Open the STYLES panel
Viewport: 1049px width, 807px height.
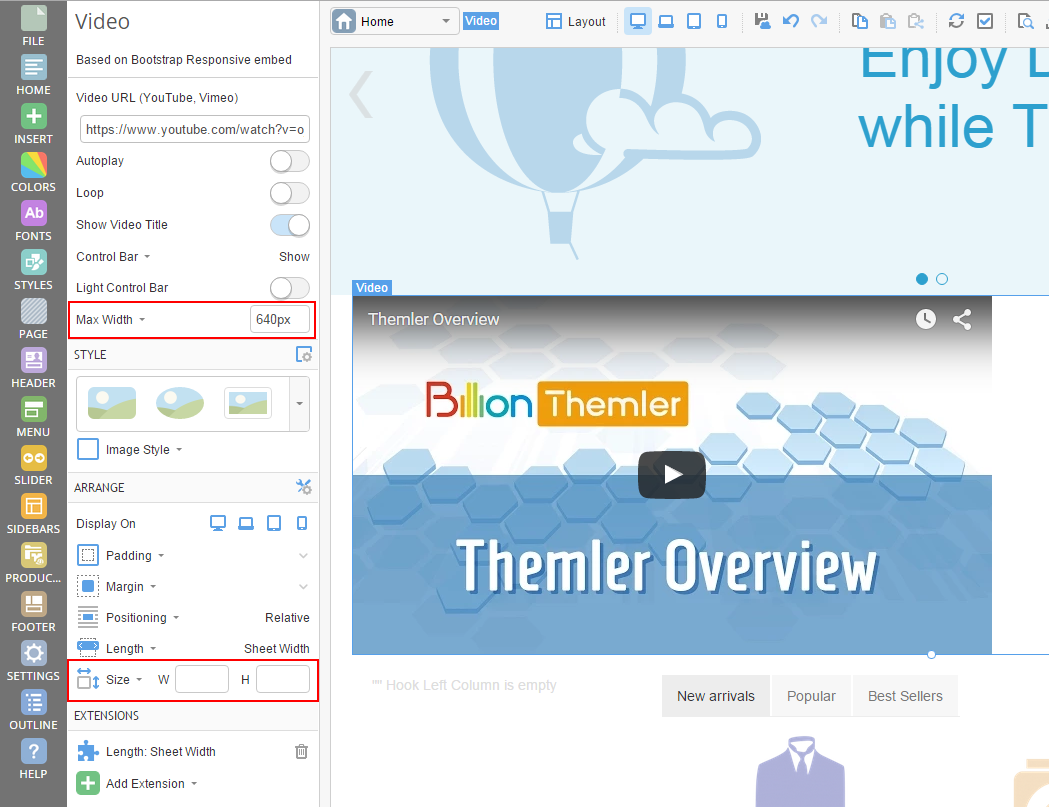tap(33, 270)
